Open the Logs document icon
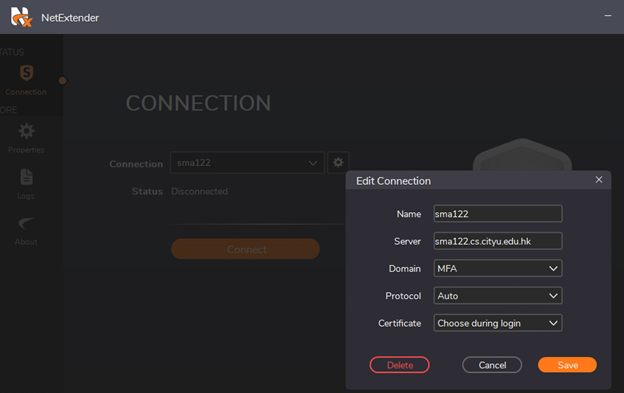The image size is (624, 393). (x=26, y=177)
